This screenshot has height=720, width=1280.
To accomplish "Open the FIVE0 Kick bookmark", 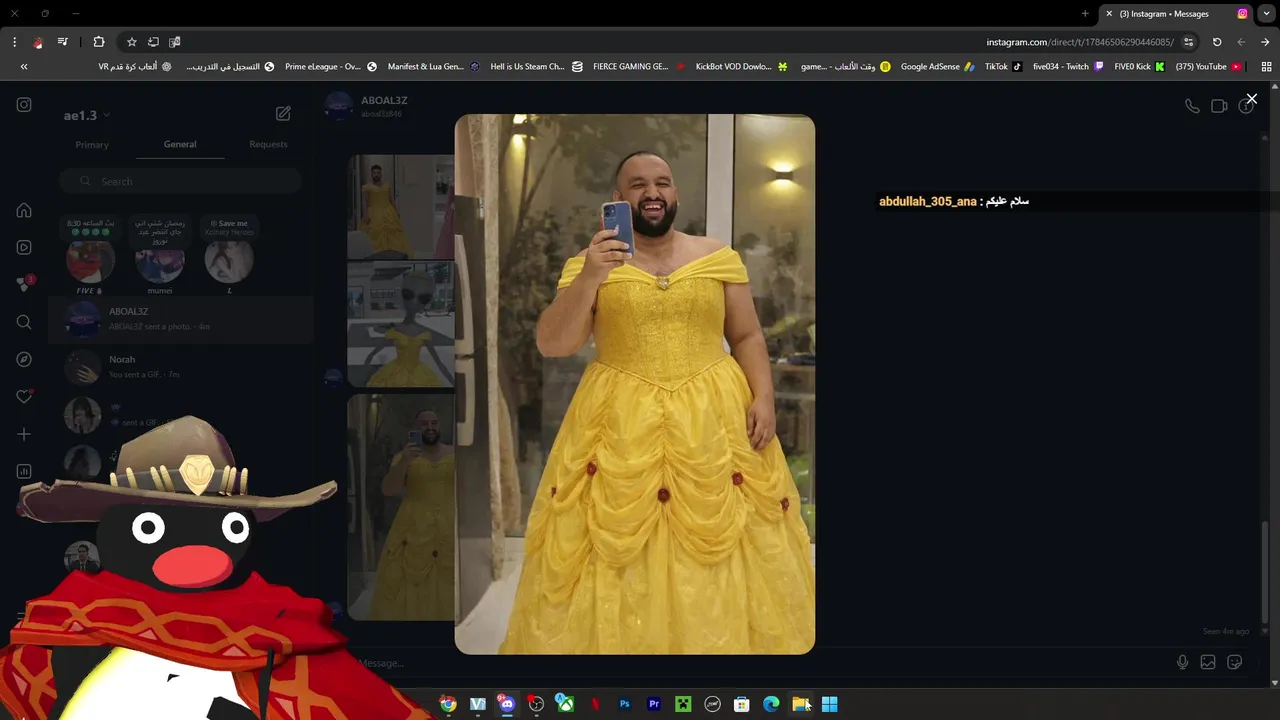I will pyautogui.click(x=1139, y=67).
